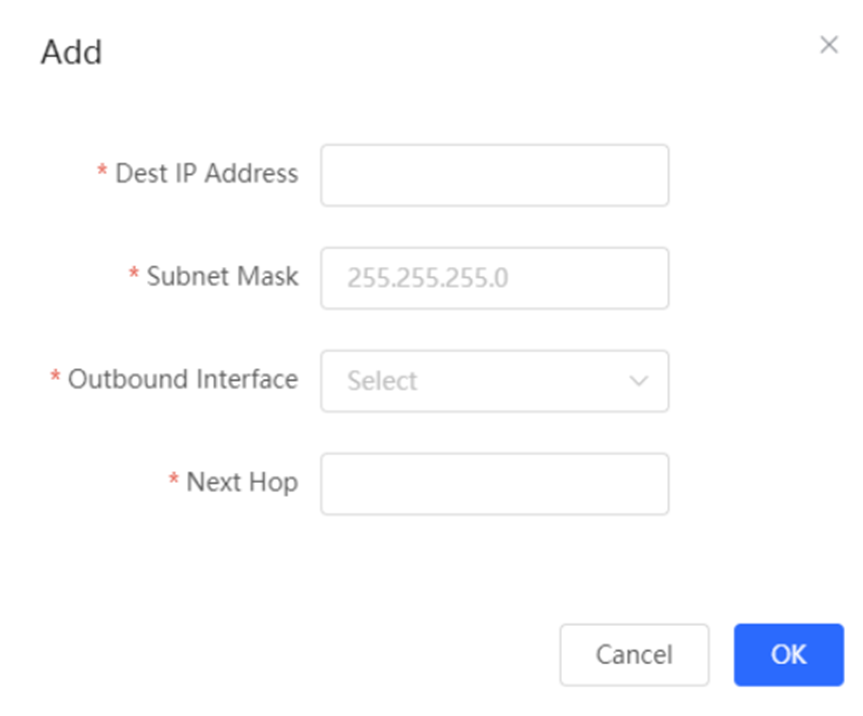Screen dimensions: 863x716
Task: Click the Add dialog title
Action: click(x=72, y=52)
